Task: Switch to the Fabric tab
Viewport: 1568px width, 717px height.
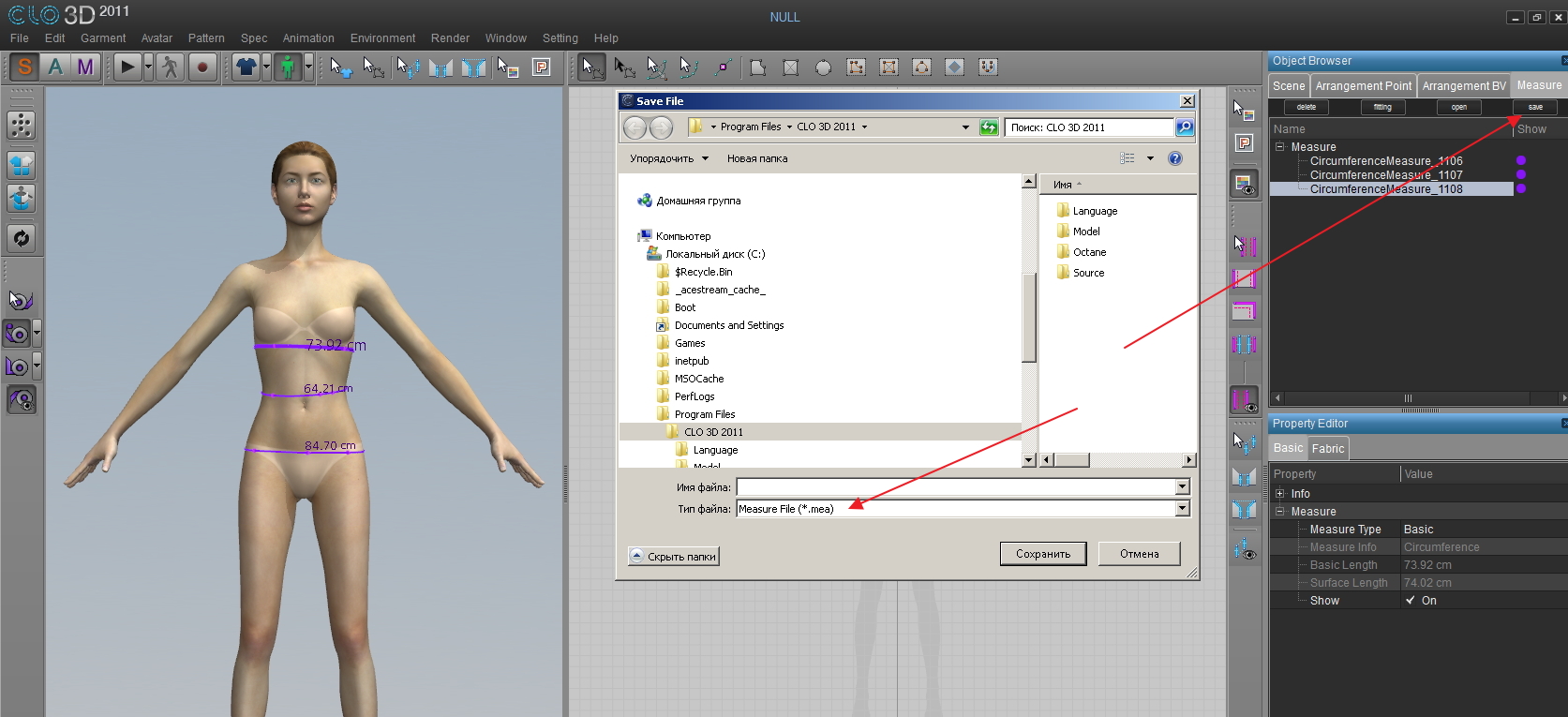Action: pyautogui.click(x=1328, y=448)
